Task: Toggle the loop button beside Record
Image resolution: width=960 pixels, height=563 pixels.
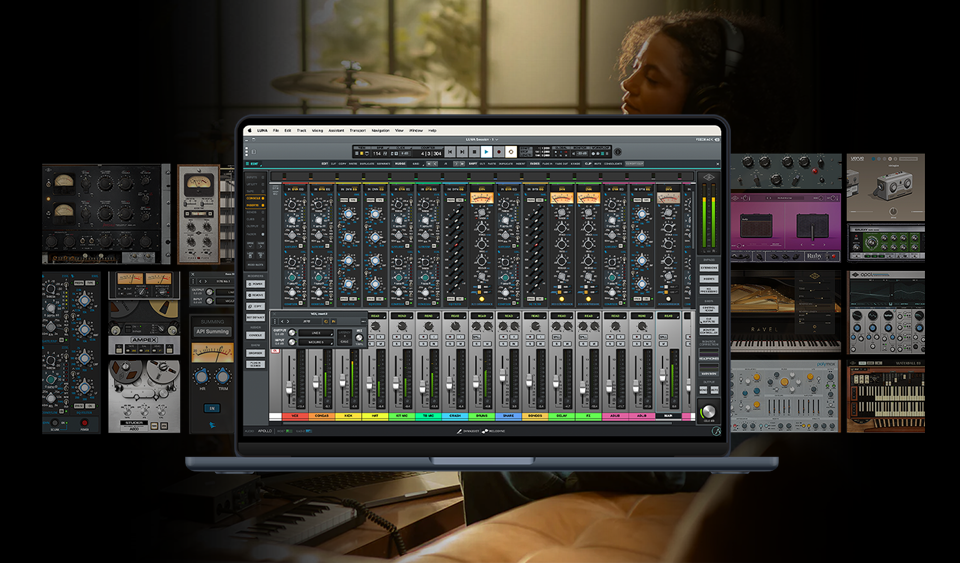Action: pyautogui.click(x=511, y=152)
